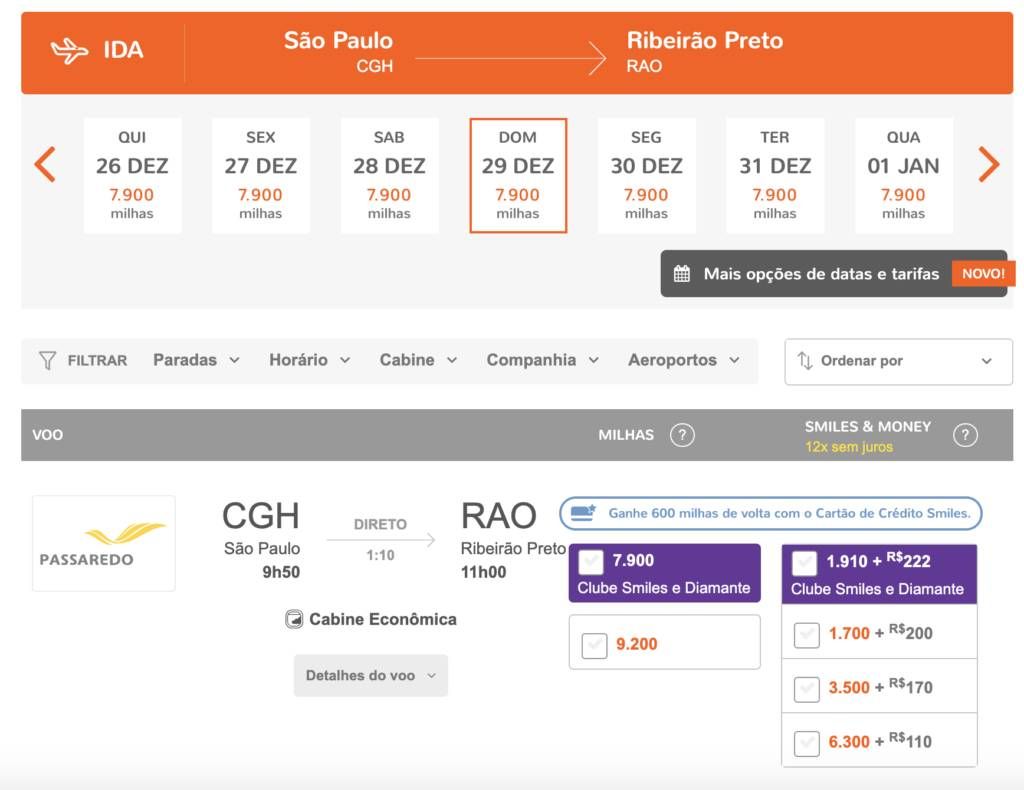Viewport: 1024px width, 790px height.
Task: Click the FILTRAR label
Action: (x=97, y=360)
